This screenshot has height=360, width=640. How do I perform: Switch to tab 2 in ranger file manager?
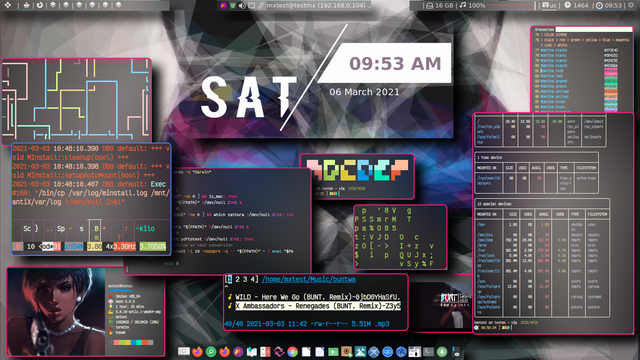[x=237, y=279]
